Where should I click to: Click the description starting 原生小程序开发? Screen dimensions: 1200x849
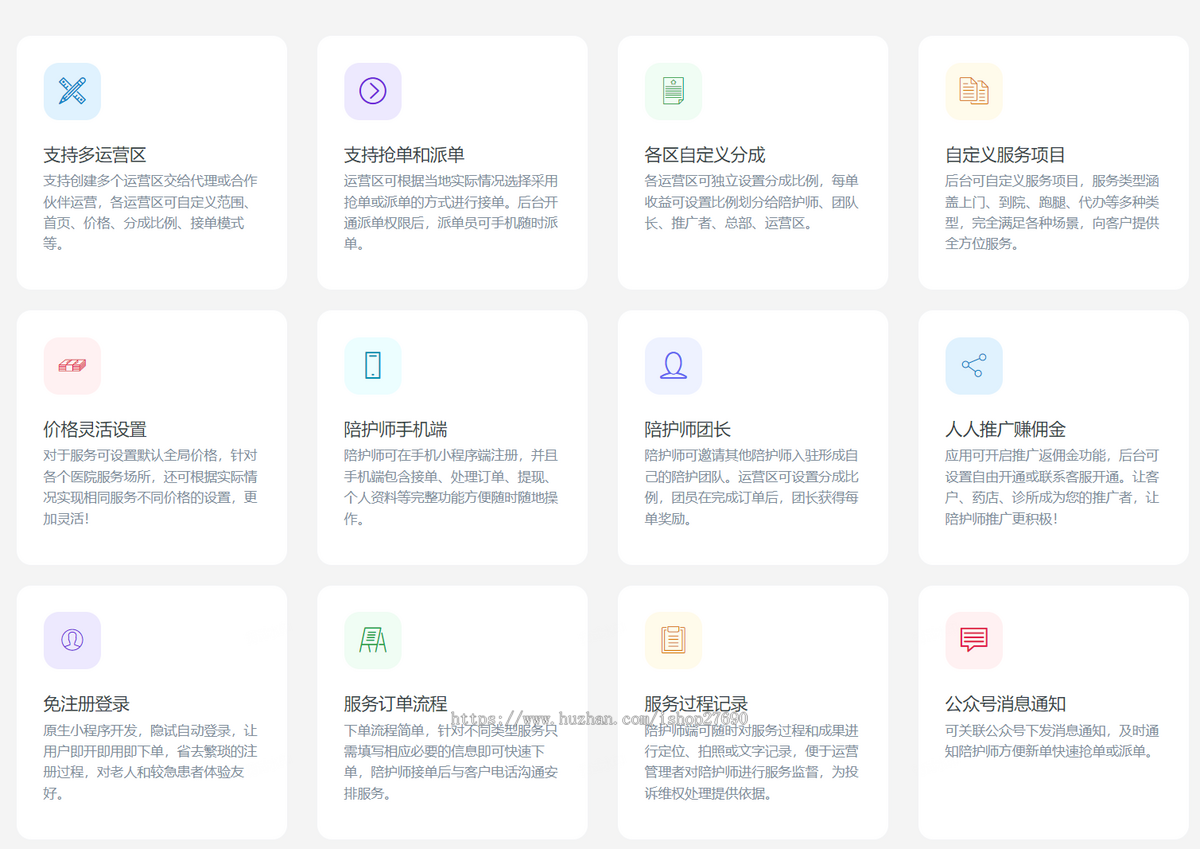[x=151, y=762]
